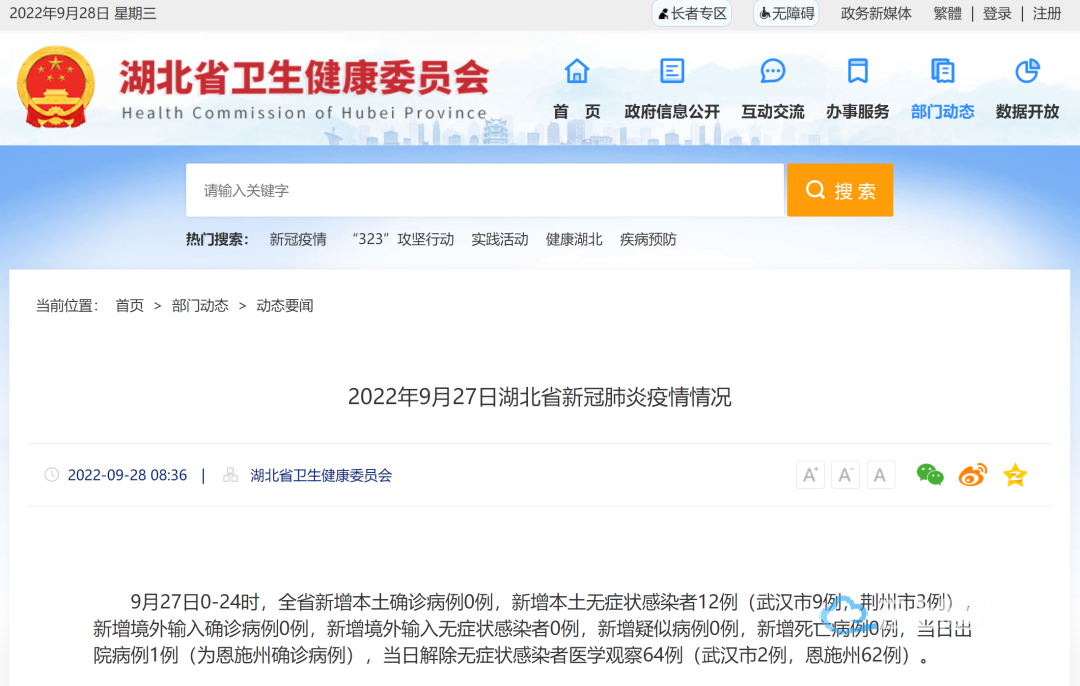Click the Qzone star share icon
Image resolution: width=1080 pixels, height=686 pixels.
1015,475
